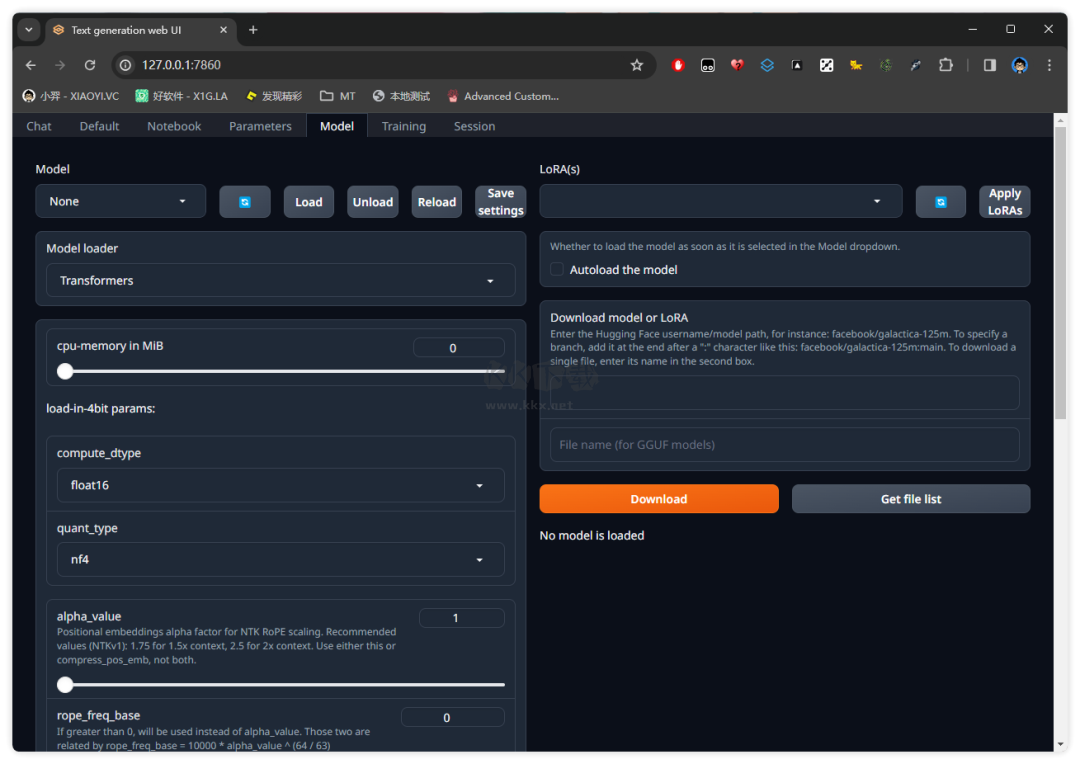Viewport: 1080px width, 764px height.
Task: Expand the Model dropdown showing None
Action: click(120, 202)
